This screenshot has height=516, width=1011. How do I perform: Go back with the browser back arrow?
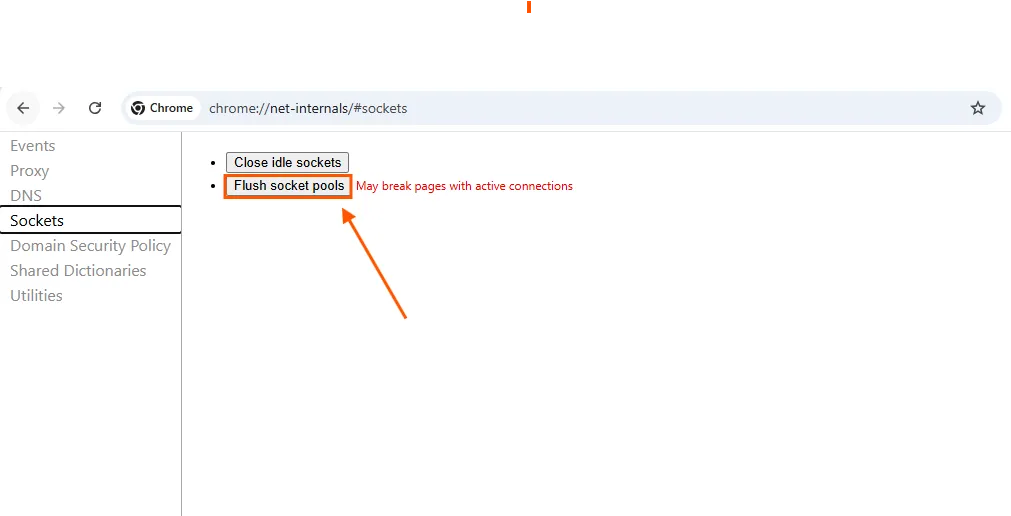[x=23, y=108]
